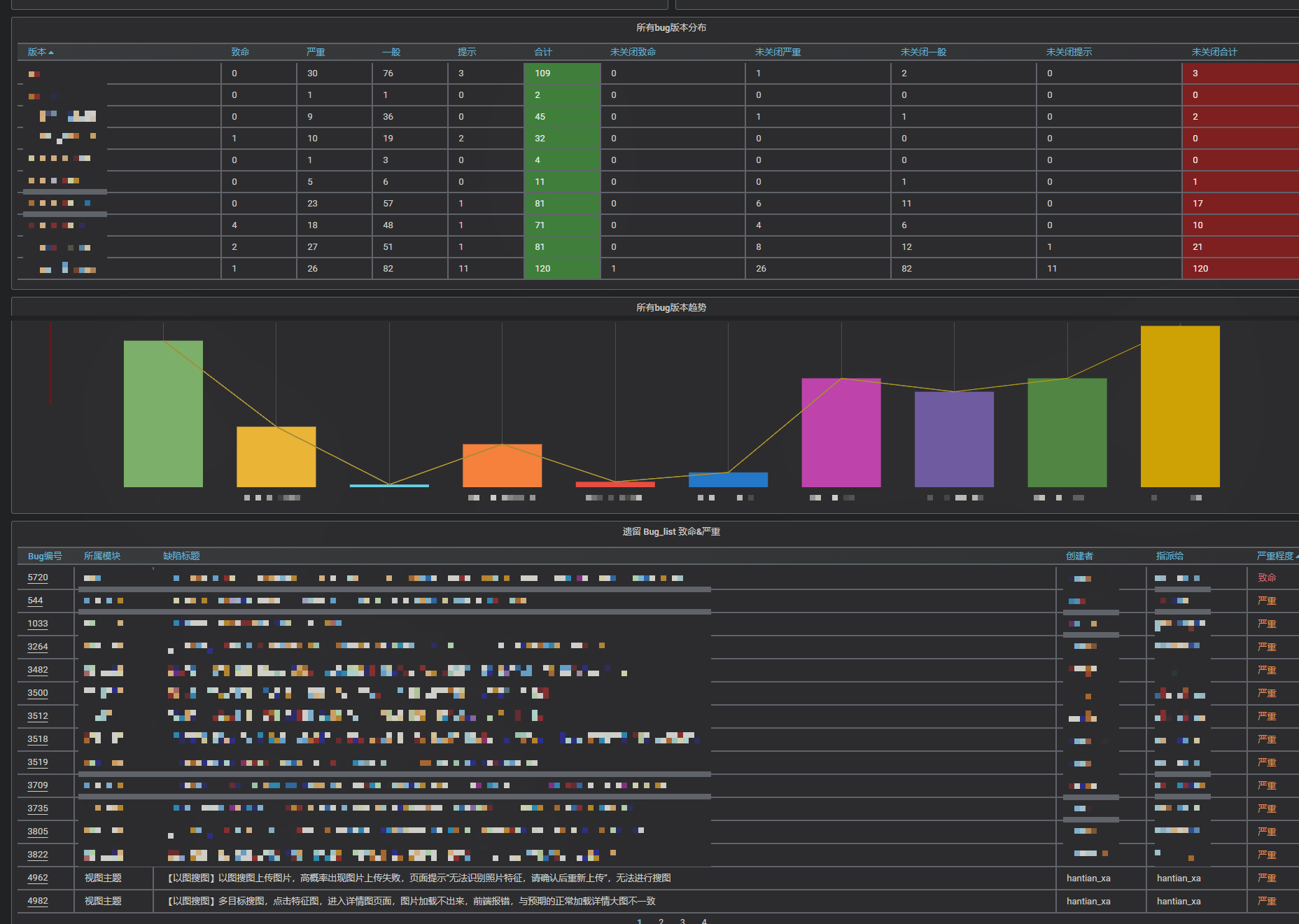
Task: Open bug number 5720 link
Action: tap(38, 577)
